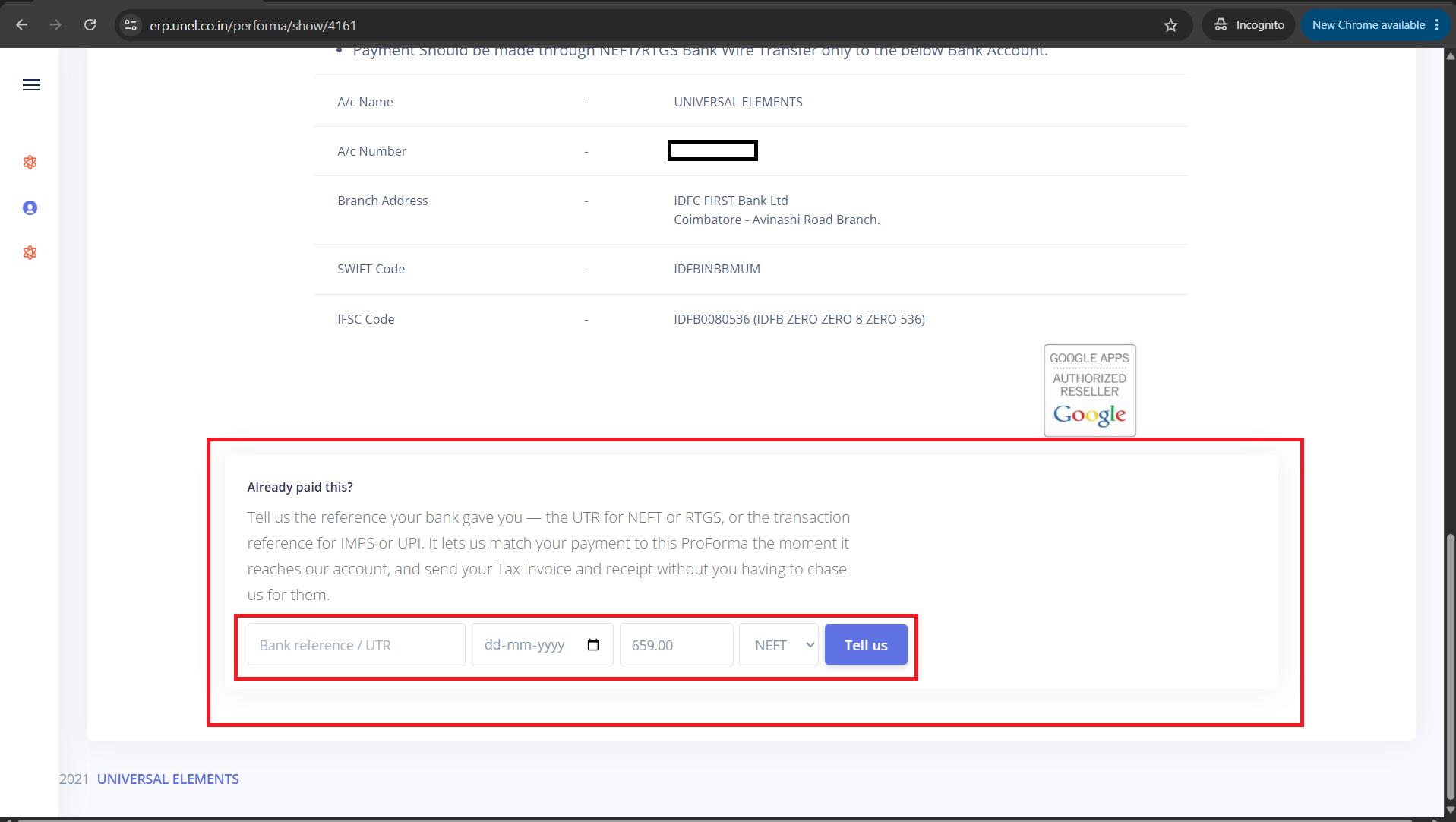The height and width of the screenshot is (822, 1456).
Task: Open the calendar picker icon in date field
Action: [593, 645]
